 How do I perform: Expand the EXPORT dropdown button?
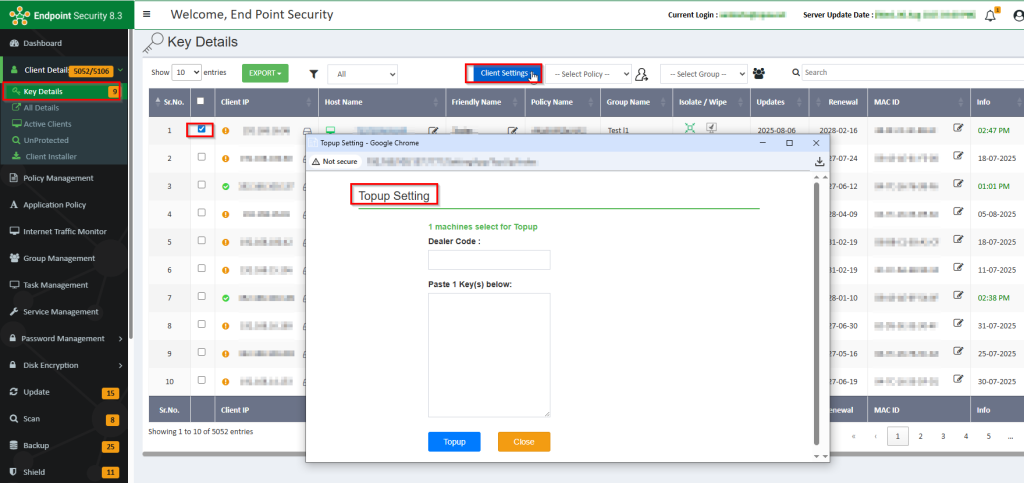265,73
